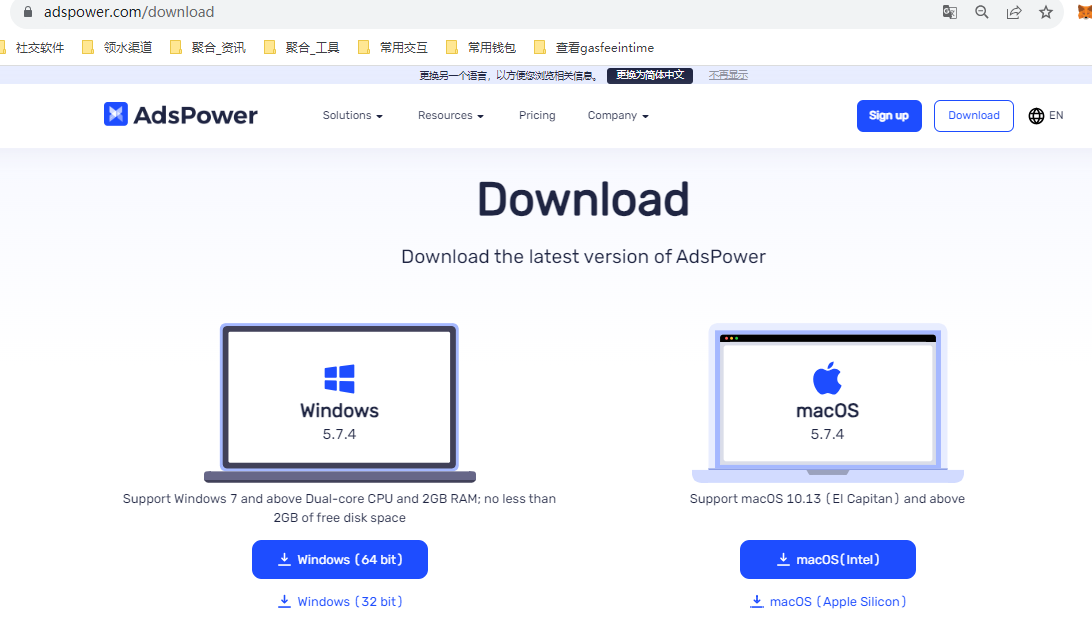Click the 'Support macOS 10.13' requirements text
Viewport: 1092px width, 629px height.
point(827,499)
